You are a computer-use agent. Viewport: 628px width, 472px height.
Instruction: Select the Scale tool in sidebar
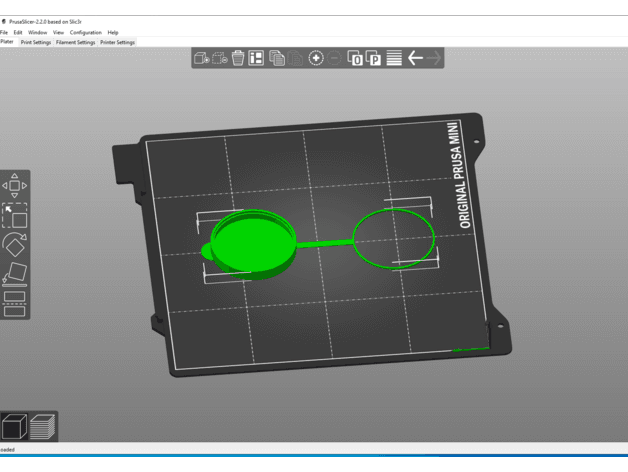pos(15,216)
